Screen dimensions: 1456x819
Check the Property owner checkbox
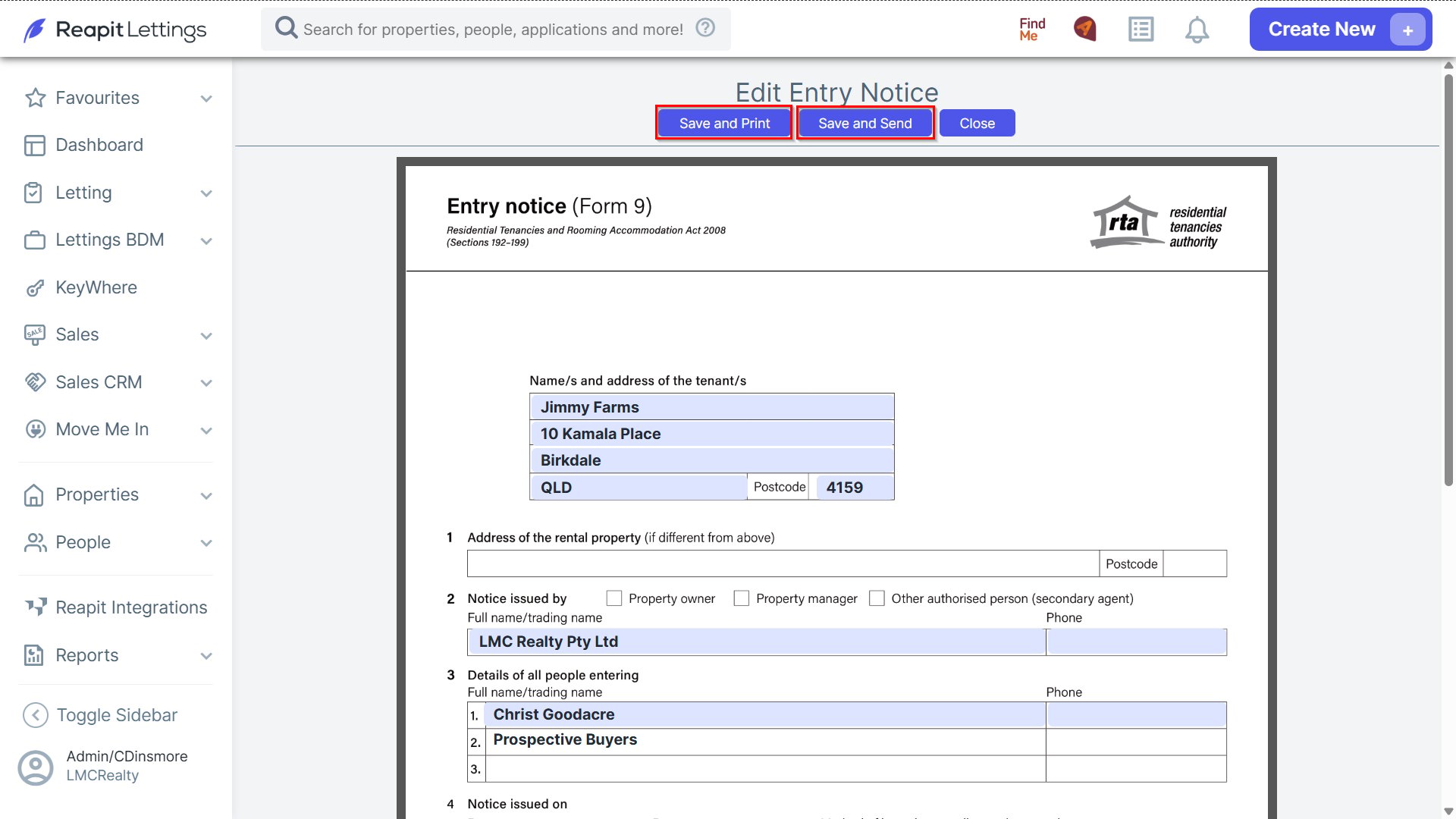pos(614,598)
